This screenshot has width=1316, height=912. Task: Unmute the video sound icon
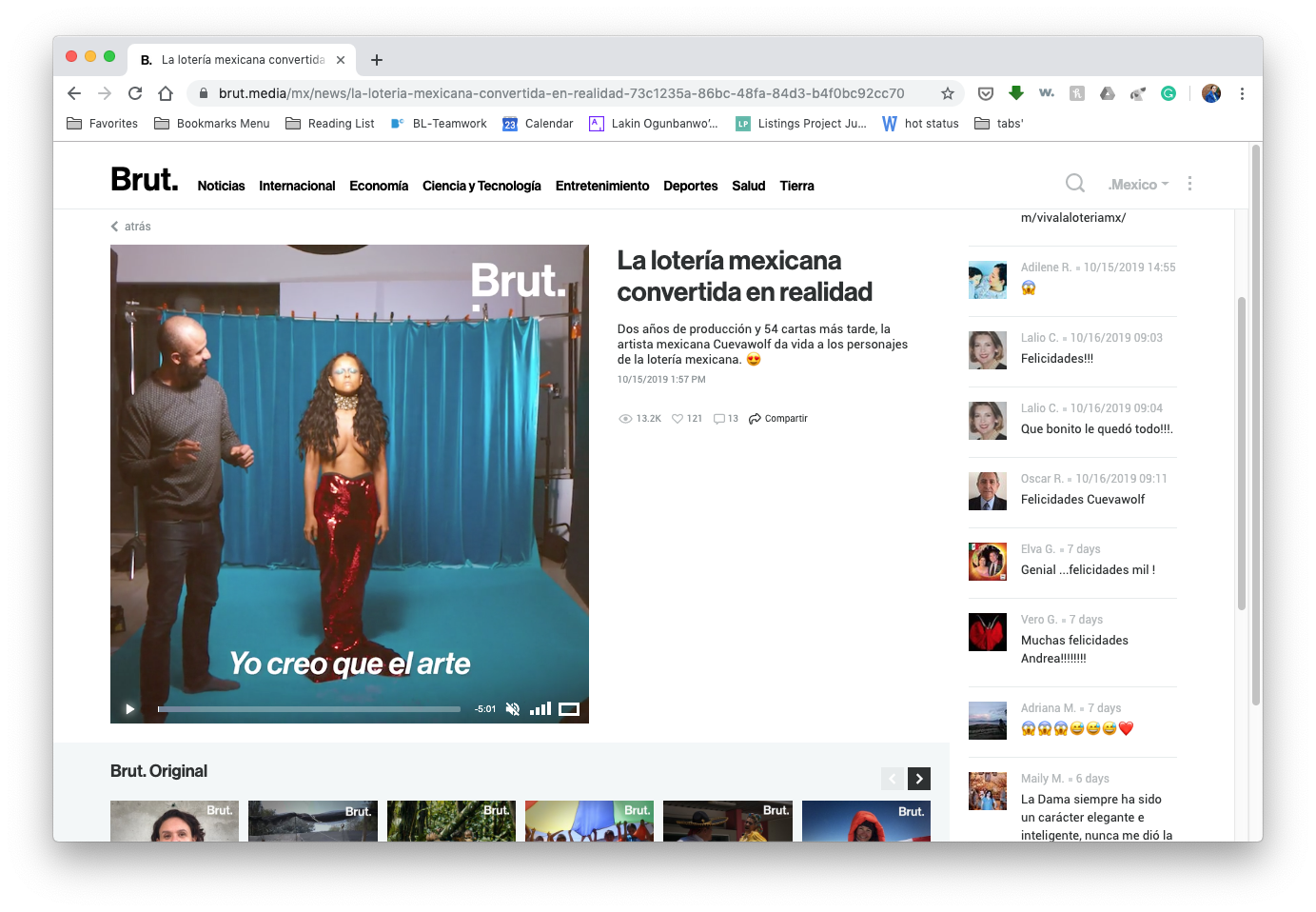click(513, 709)
